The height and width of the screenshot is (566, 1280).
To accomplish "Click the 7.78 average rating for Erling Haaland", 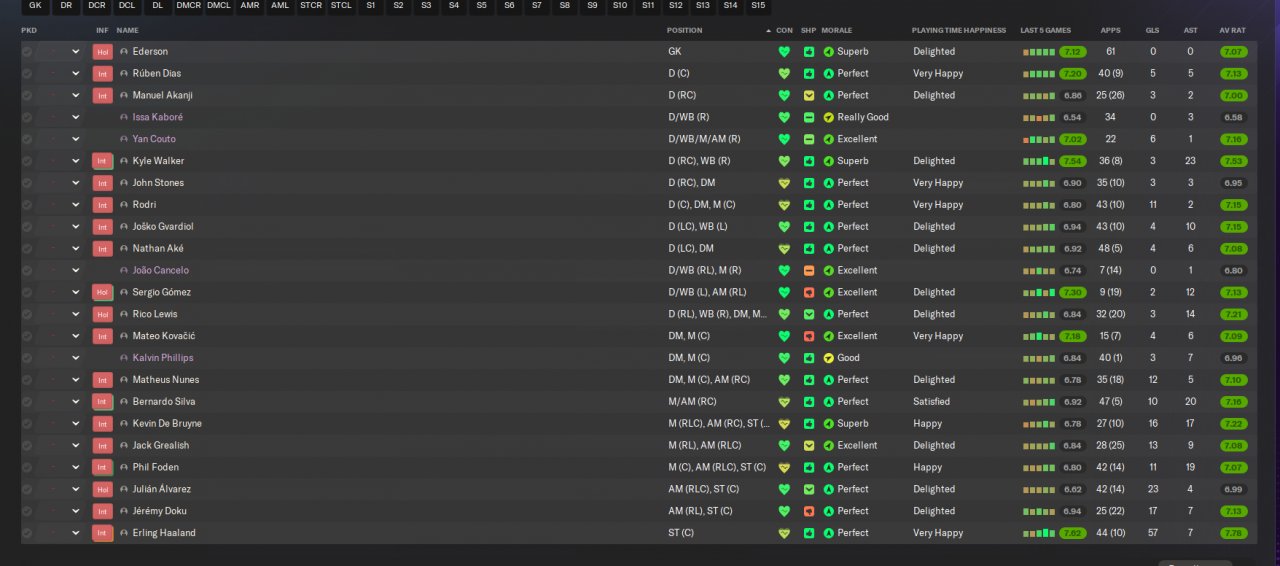I will tap(1233, 533).
